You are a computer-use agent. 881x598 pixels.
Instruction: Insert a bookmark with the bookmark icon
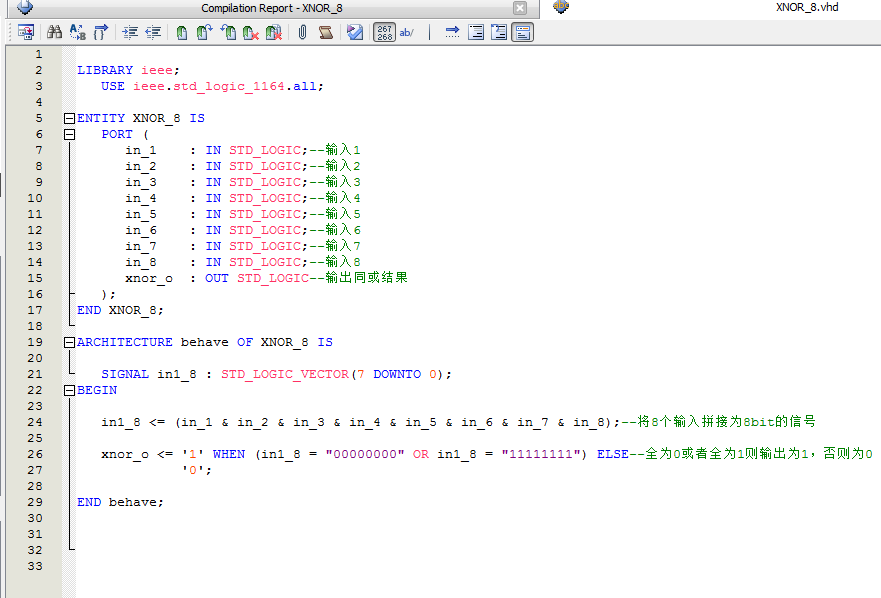coord(181,31)
